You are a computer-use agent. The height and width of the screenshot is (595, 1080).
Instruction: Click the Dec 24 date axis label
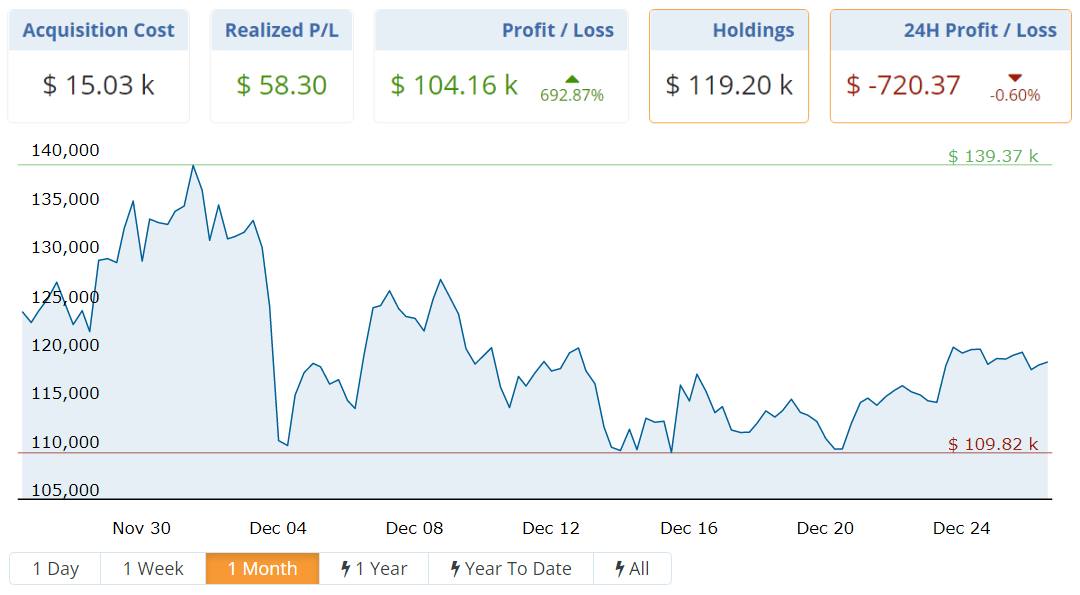click(961, 528)
